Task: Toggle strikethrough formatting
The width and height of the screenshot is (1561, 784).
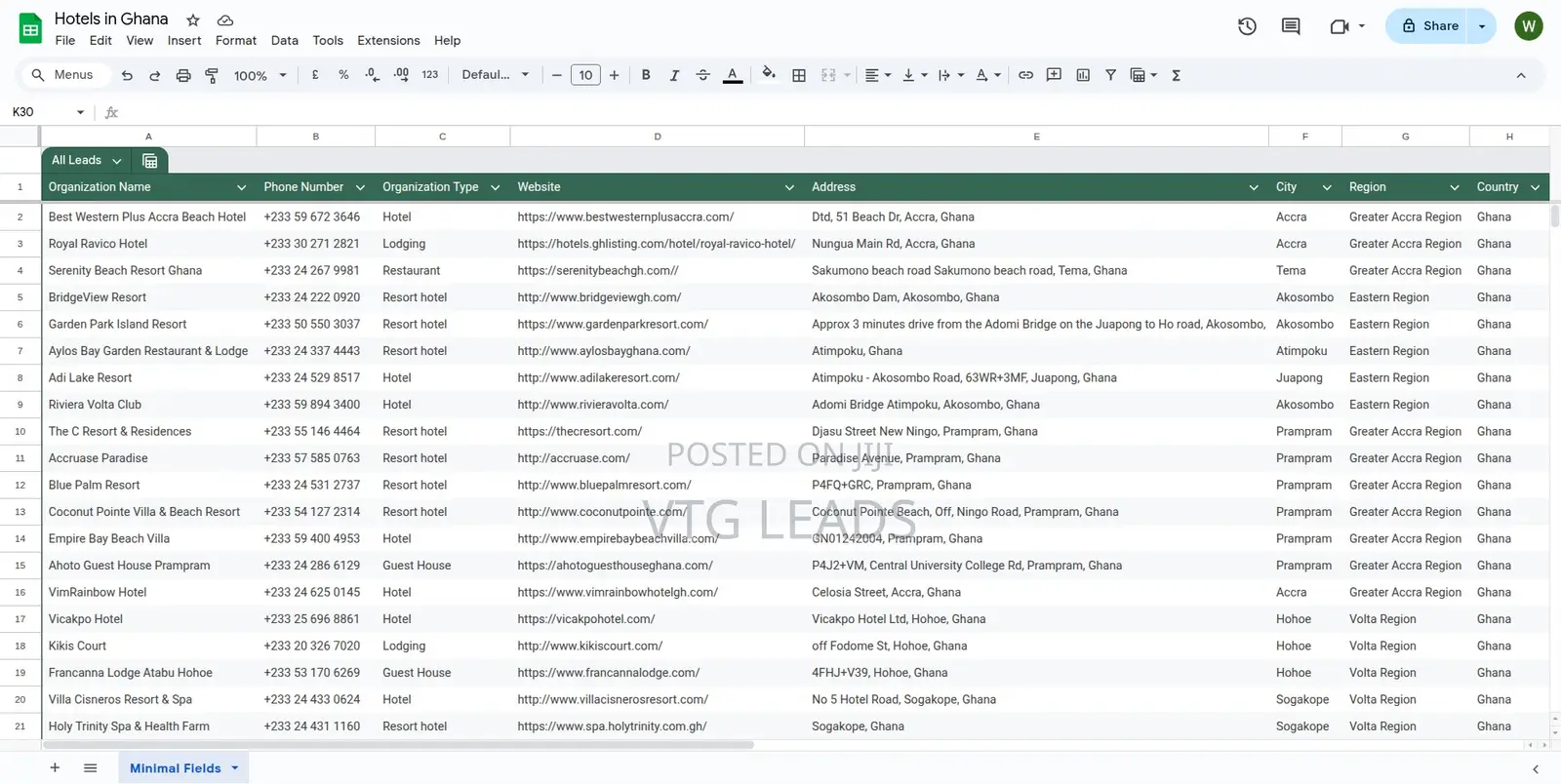Action: pos(702,75)
